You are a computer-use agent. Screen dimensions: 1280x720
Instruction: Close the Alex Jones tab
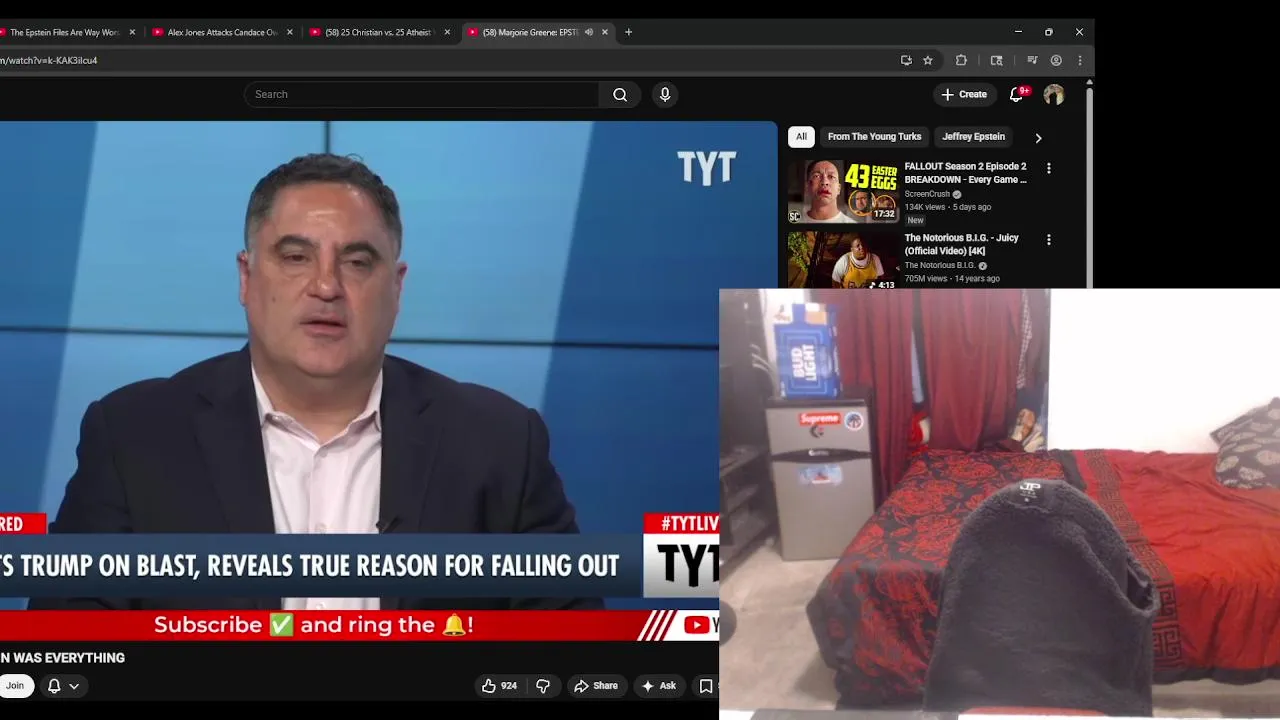(290, 32)
